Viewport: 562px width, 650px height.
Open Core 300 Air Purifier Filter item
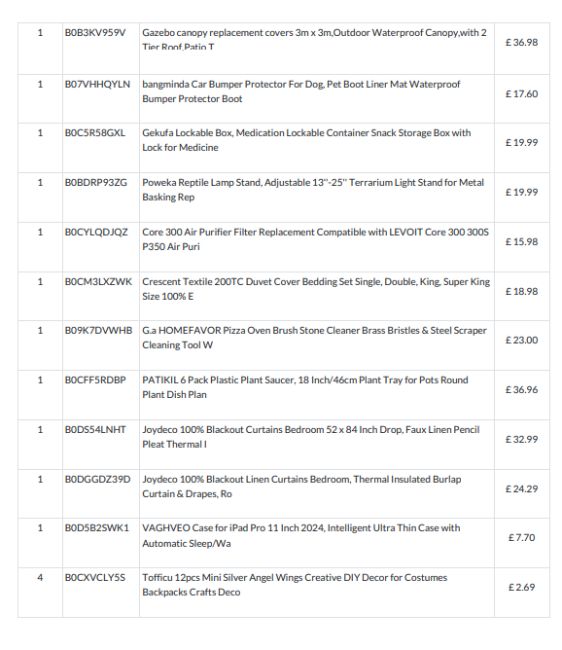coord(315,239)
